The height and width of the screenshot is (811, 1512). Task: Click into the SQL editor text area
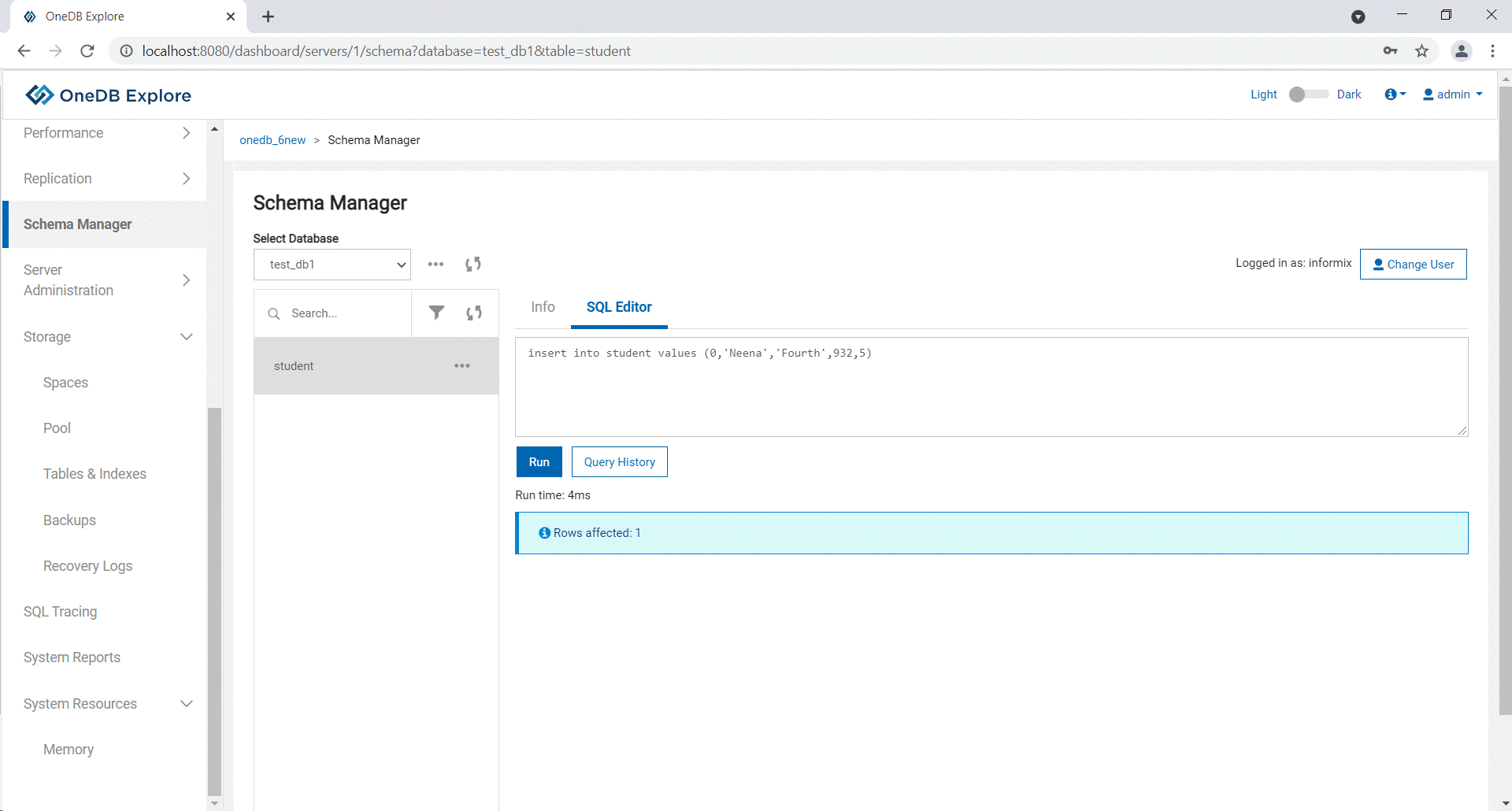[x=991, y=387]
